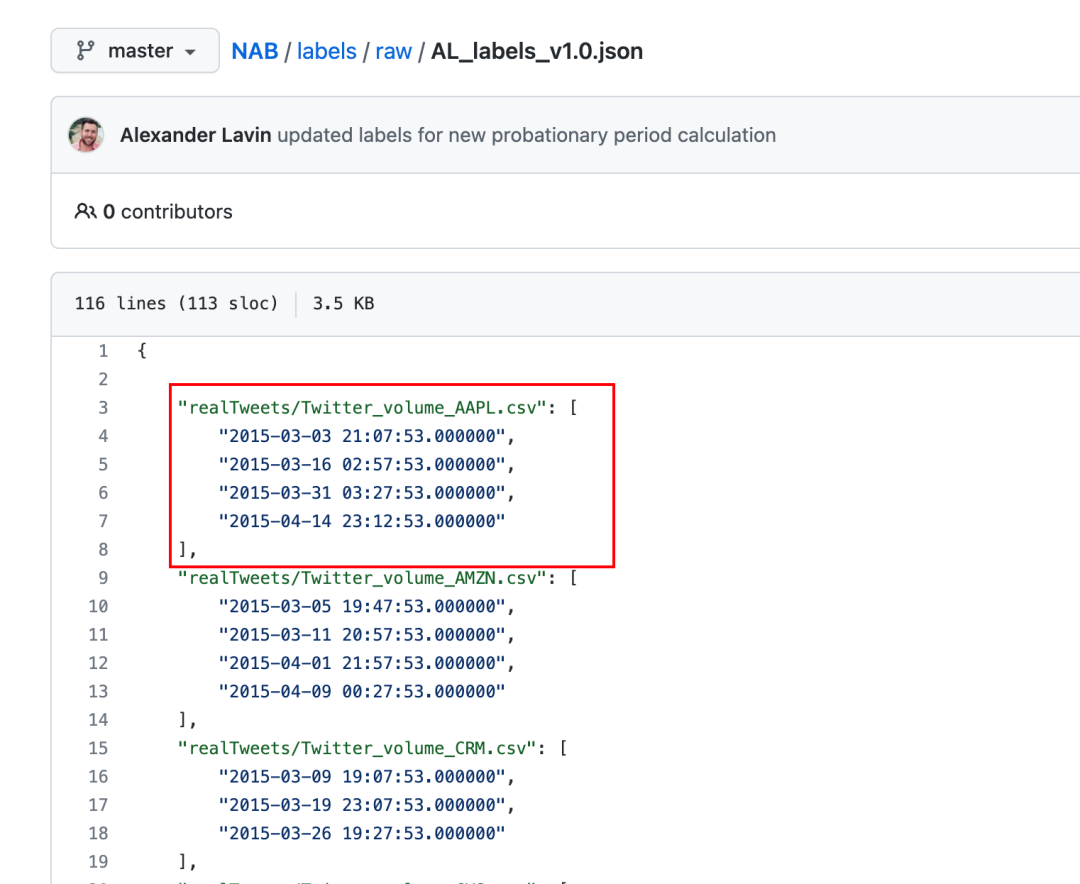Click the Twitter_volume_AMZN.csv key
The height and width of the screenshot is (884, 1080).
[362, 578]
